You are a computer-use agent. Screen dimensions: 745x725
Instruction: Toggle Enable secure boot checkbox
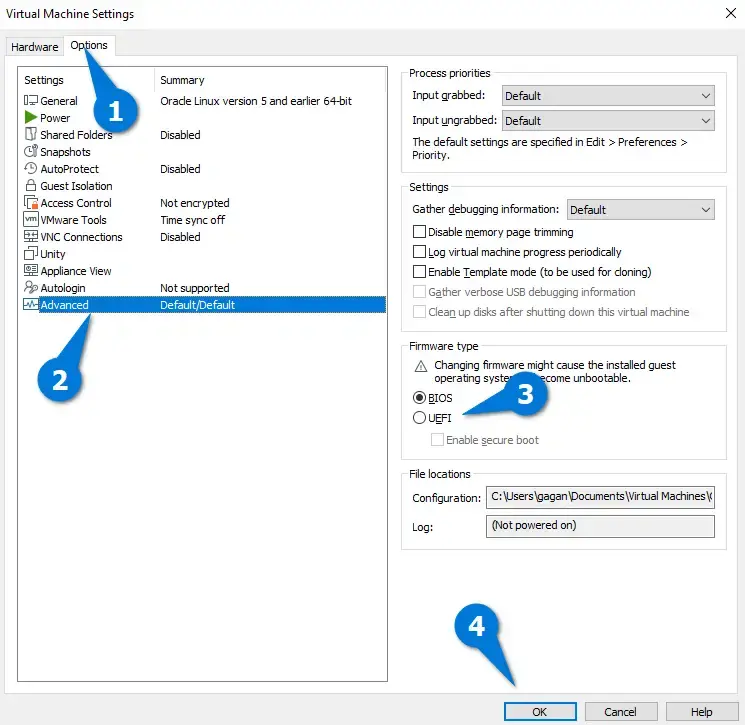(x=437, y=439)
